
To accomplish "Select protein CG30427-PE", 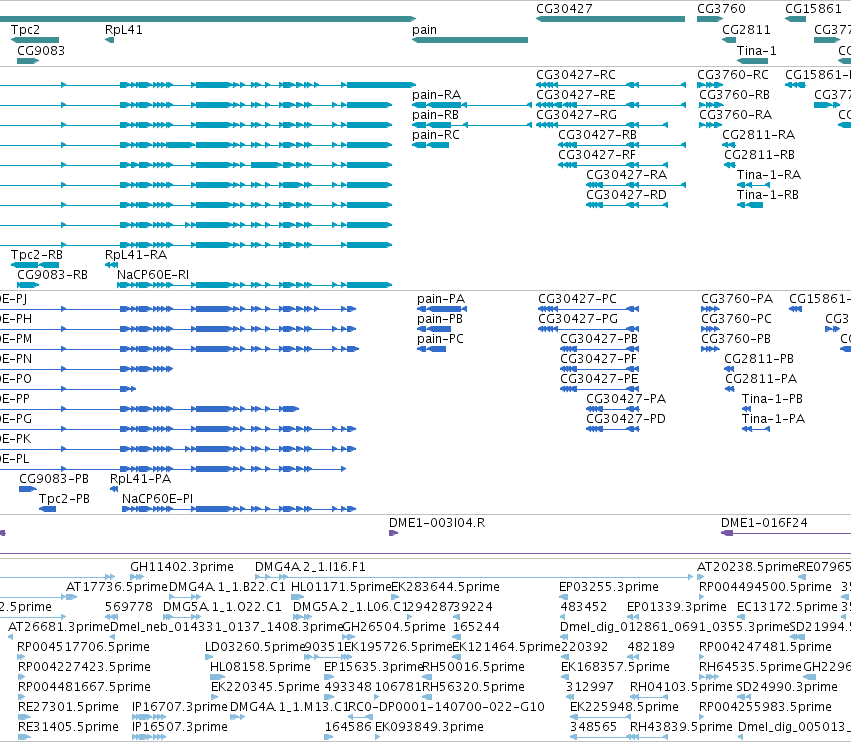I will 599,379.
